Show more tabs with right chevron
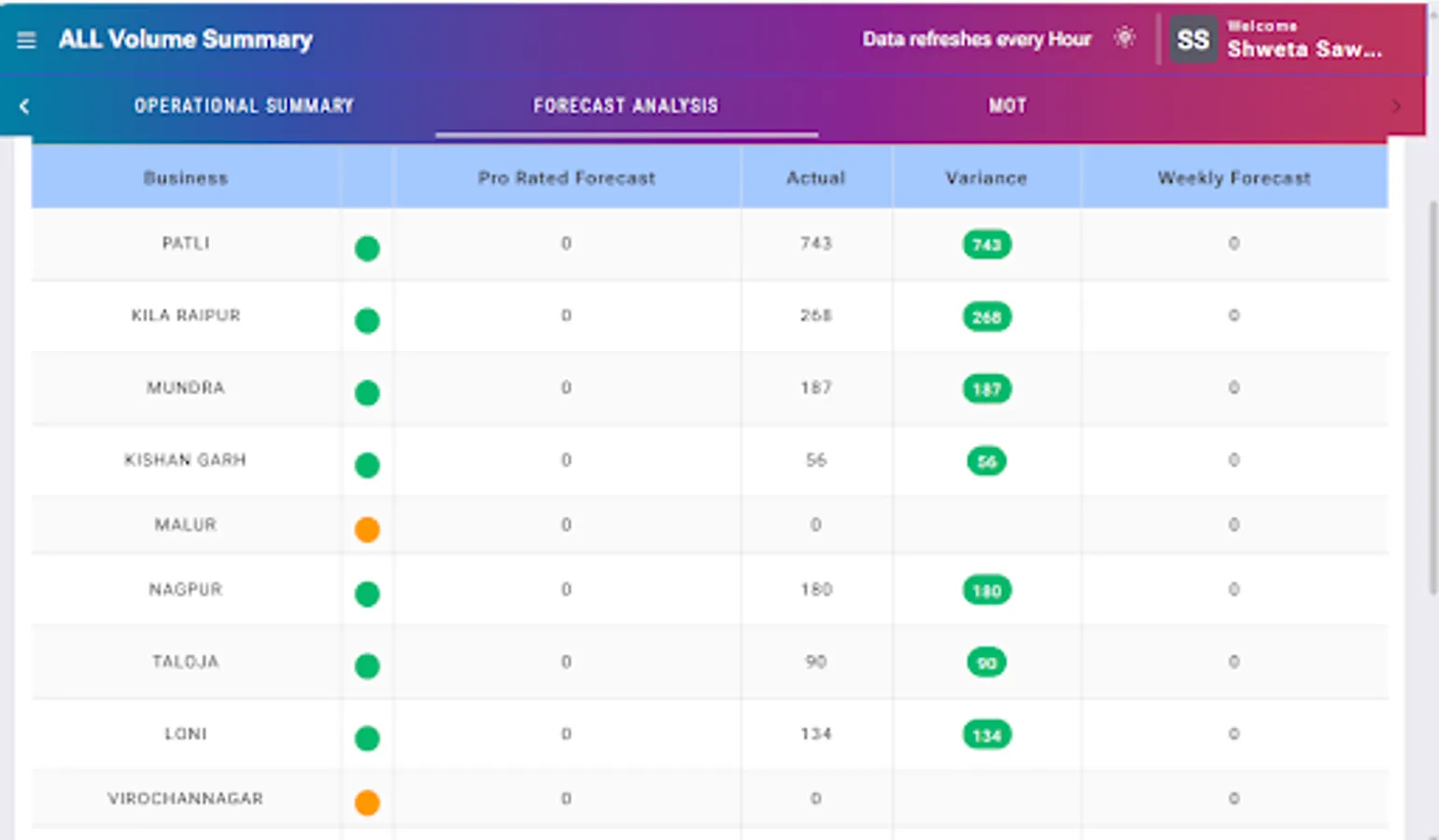Image resolution: width=1439 pixels, height=840 pixels. point(1396,106)
